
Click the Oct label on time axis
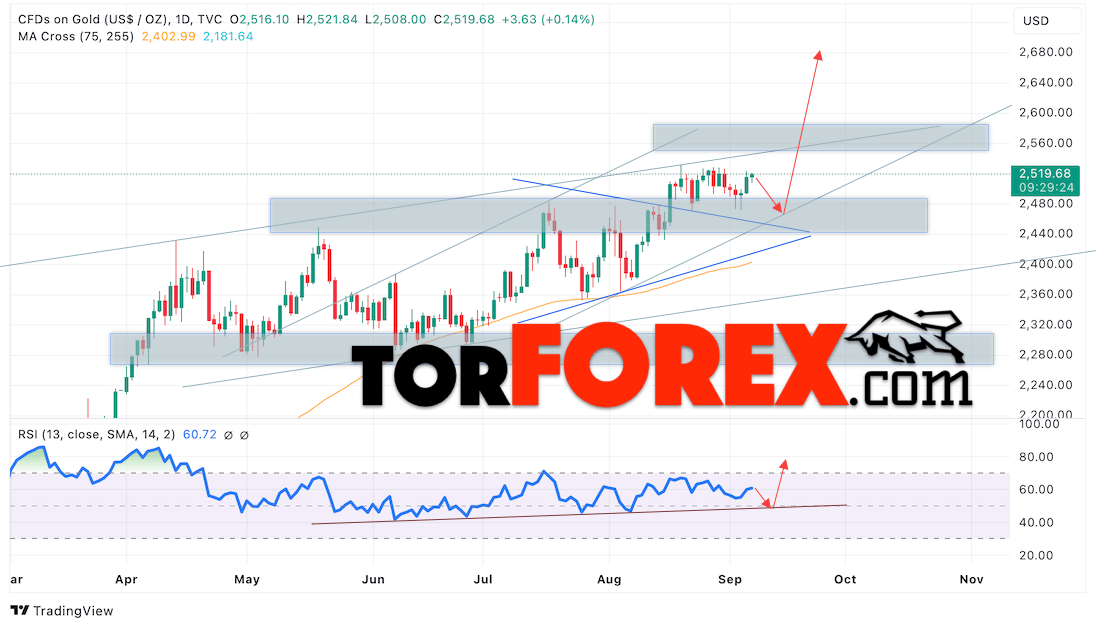coord(846,580)
